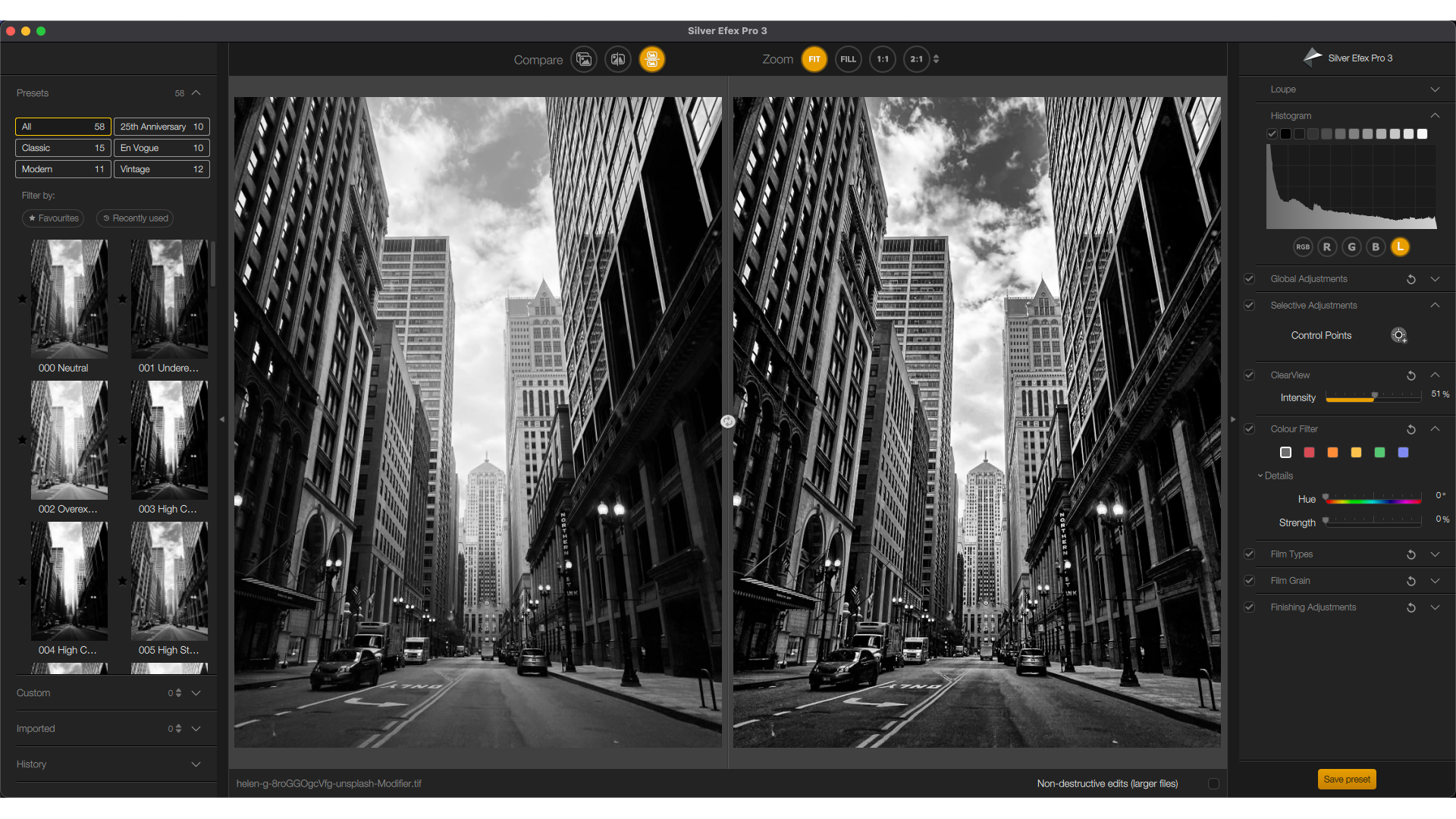This screenshot has width=1456, height=819.
Task: Click the Save preset button
Action: [1347, 780]
